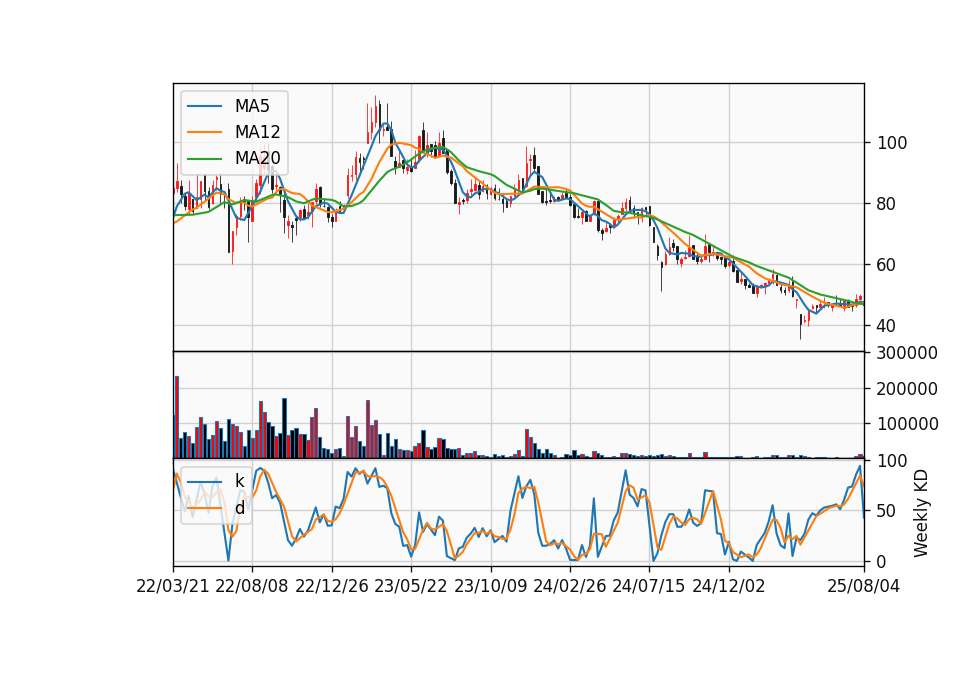Click the date label 23/05/22
This screenshot has height=690, width=960.
click(x=411, y=586)
